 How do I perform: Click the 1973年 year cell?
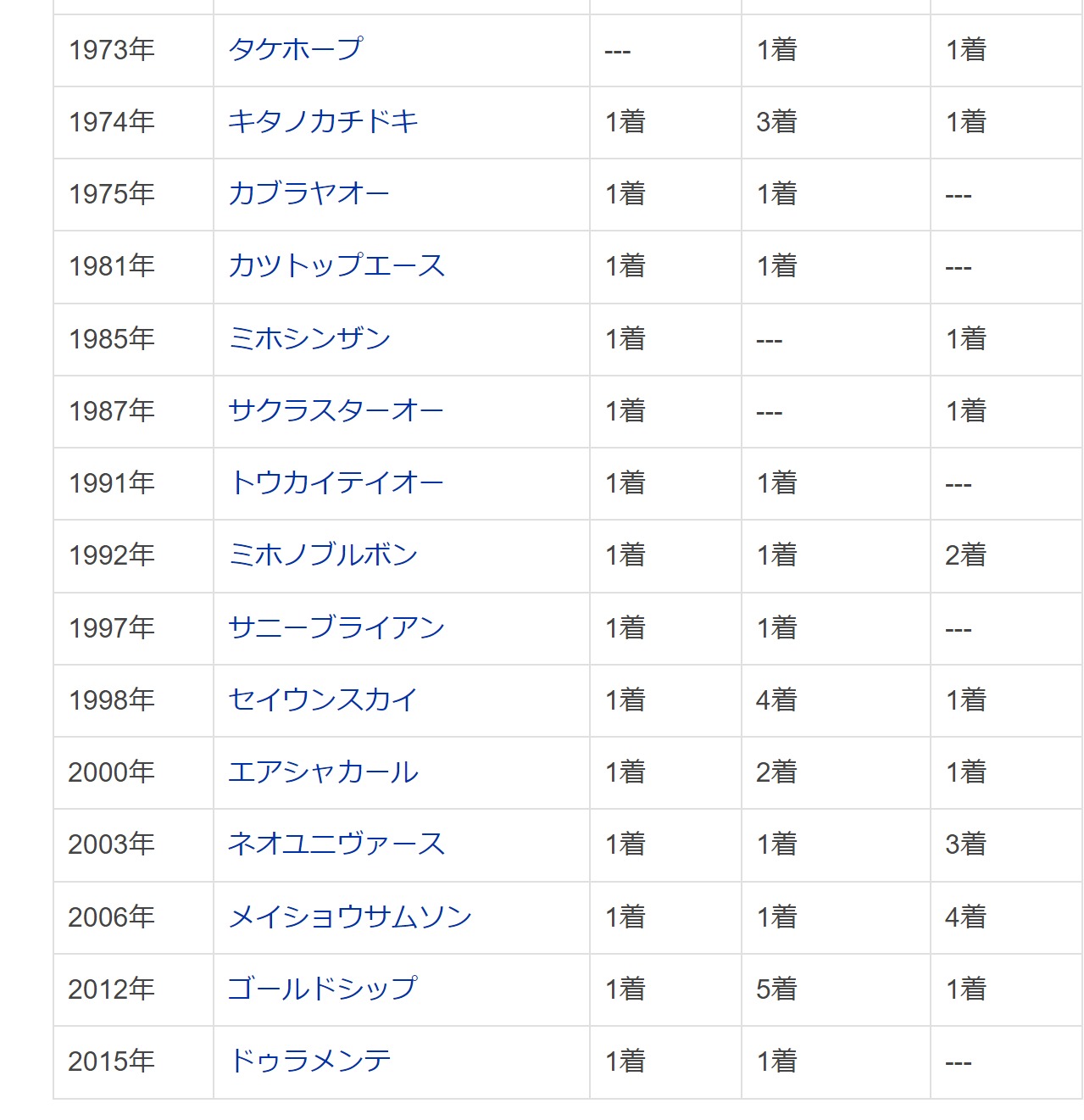coord(112,50)
